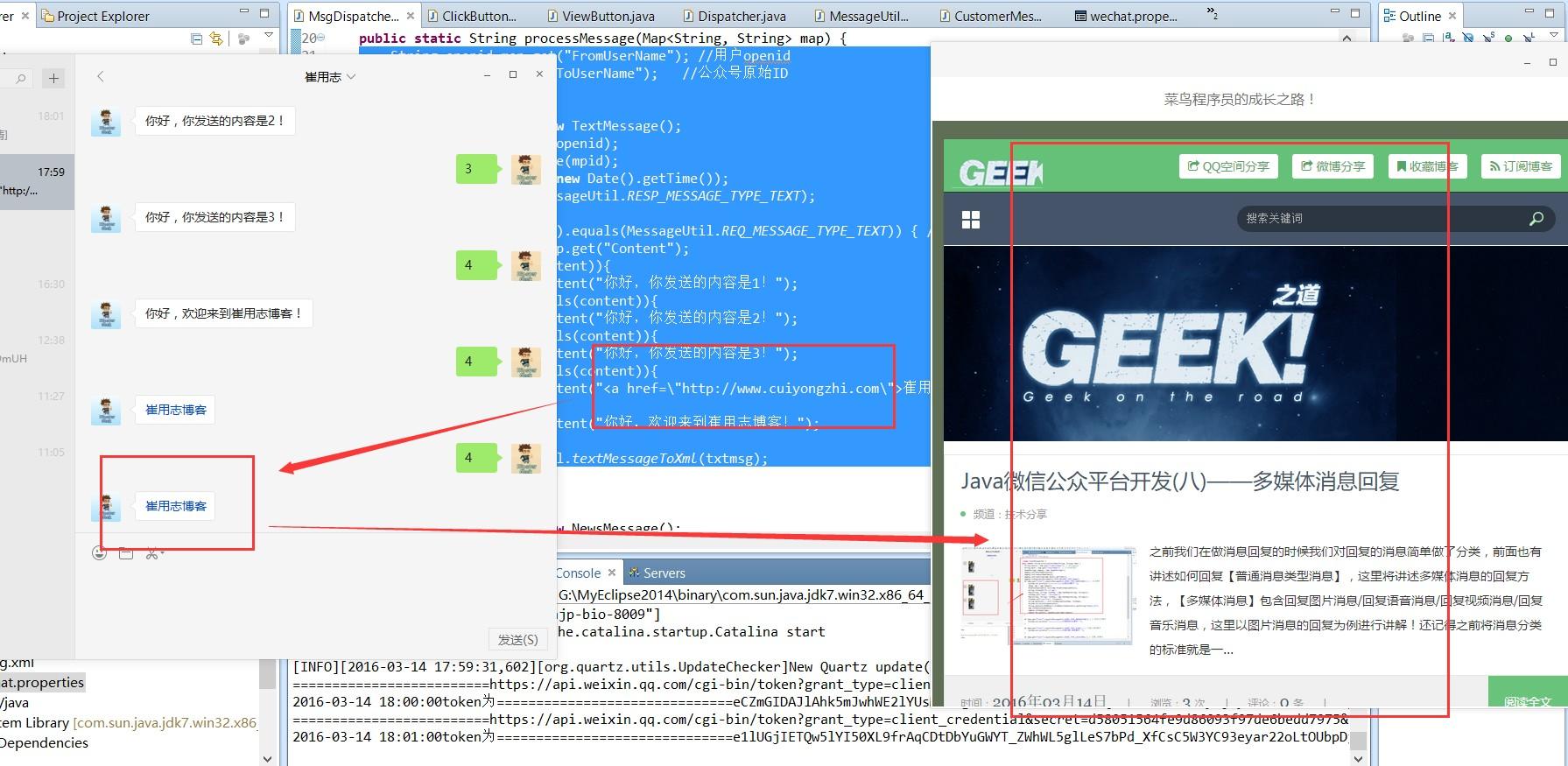Open the Project Explorer view menu arrow

(x=269, y=37)
